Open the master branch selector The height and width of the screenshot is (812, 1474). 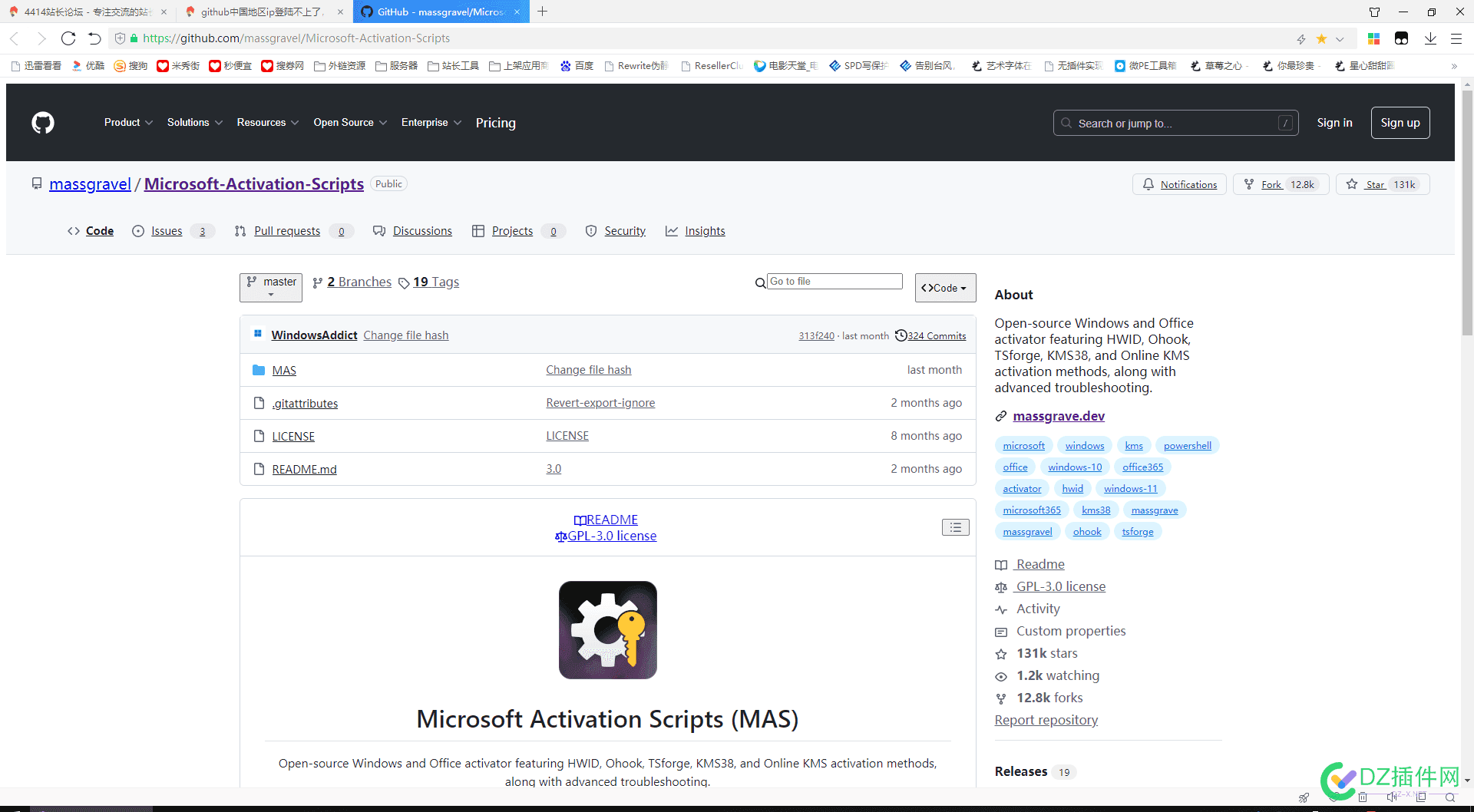point(271,288)
